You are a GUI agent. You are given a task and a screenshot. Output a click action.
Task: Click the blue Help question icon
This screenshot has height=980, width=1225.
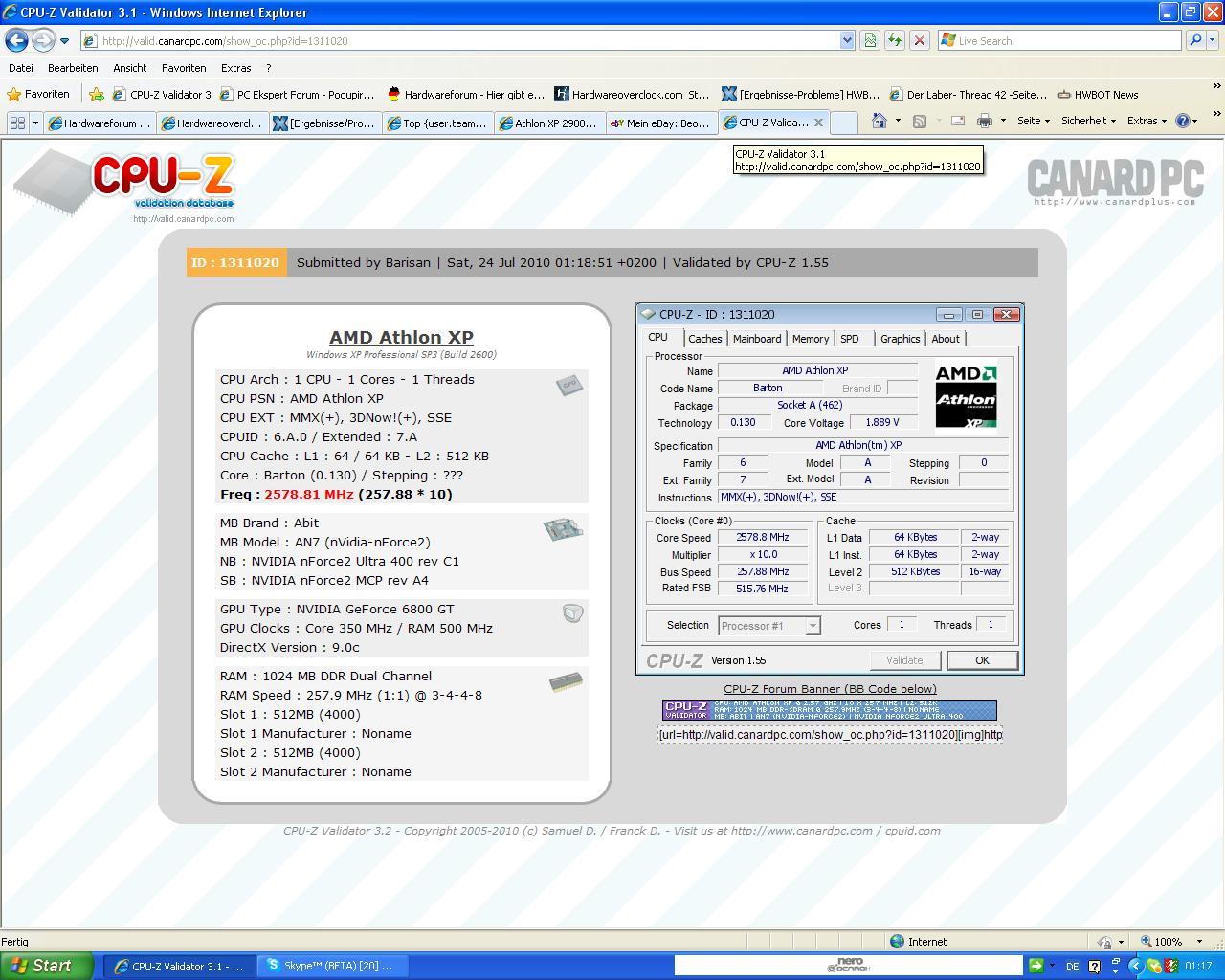pyautogui.click(x=1183, y=121)
